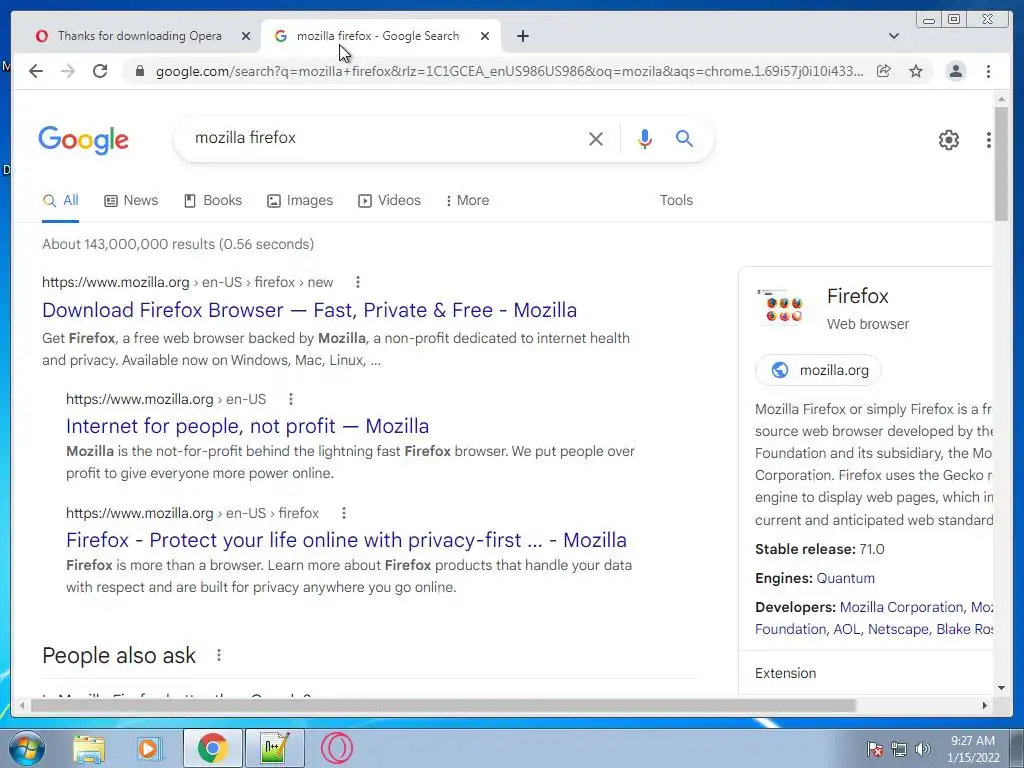Image resolution: width=1024 pixels, height=768 pixels.
Task: Open Google quick settings gear
Action: (949, 140)
